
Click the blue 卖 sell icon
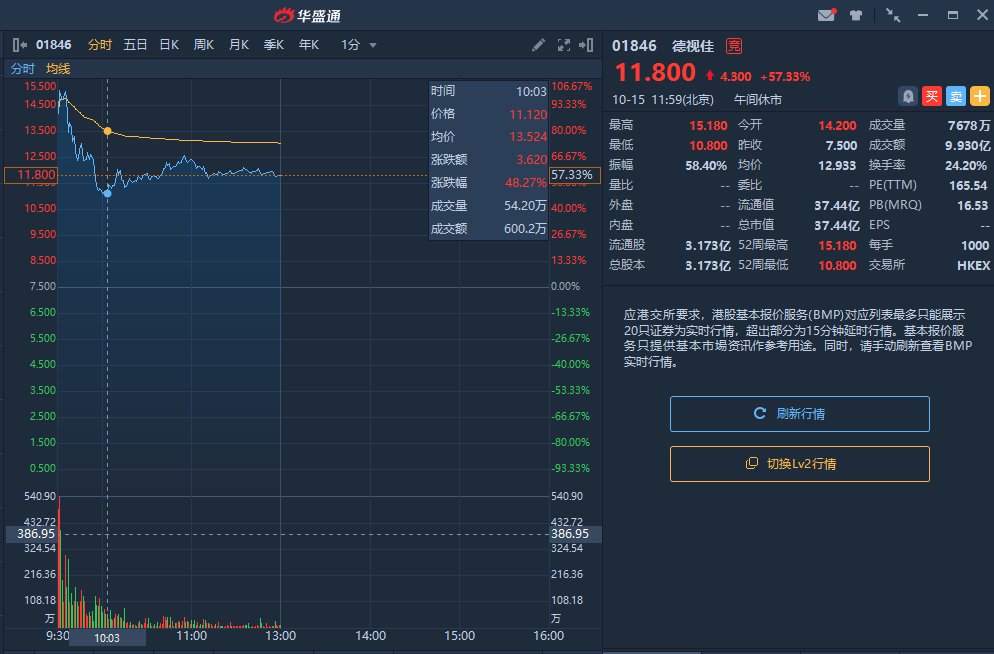coord(956,96)
